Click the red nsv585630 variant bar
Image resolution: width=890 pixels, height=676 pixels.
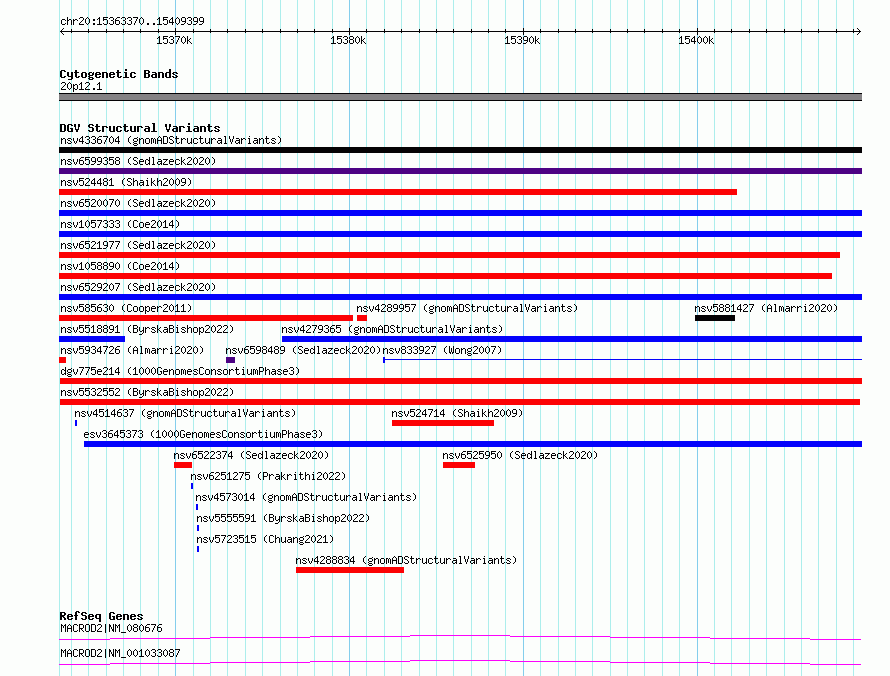point(206,318)
